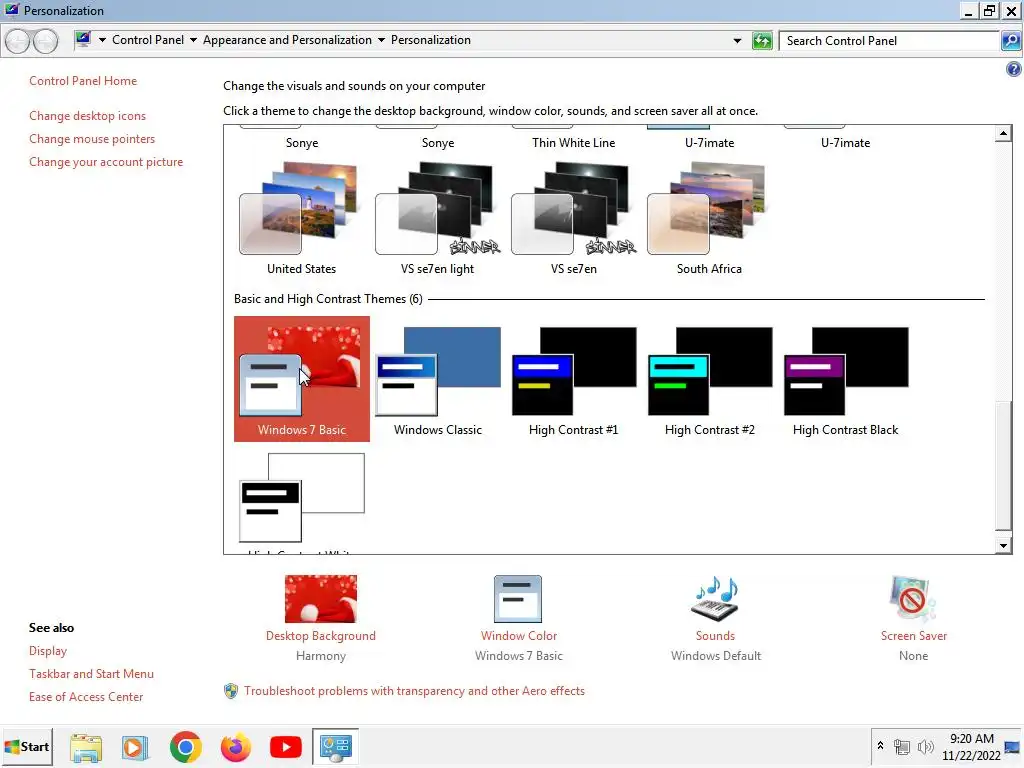Open Firefox from the taskbar

pyautogui.click(x=236, y=747)
